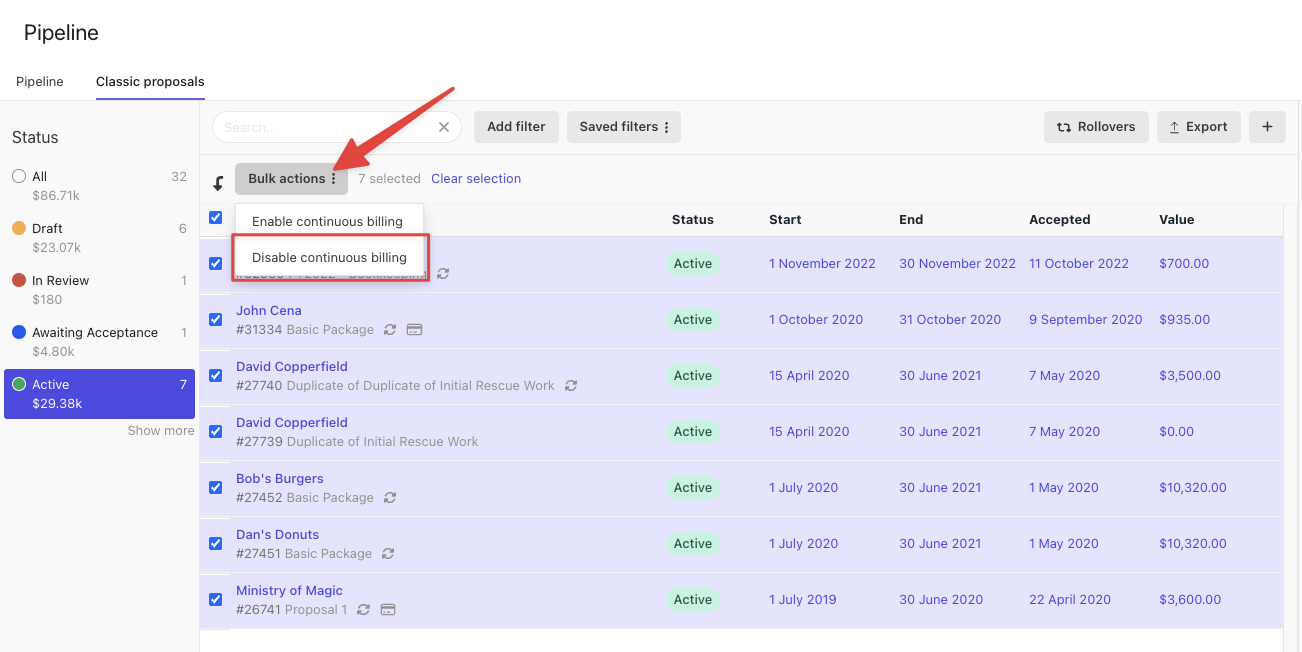Click the credit card icon for Ministry of Magic
The width and height of the screenshot is (1302, 652).
pyautogui.click(x=388, y=610)
